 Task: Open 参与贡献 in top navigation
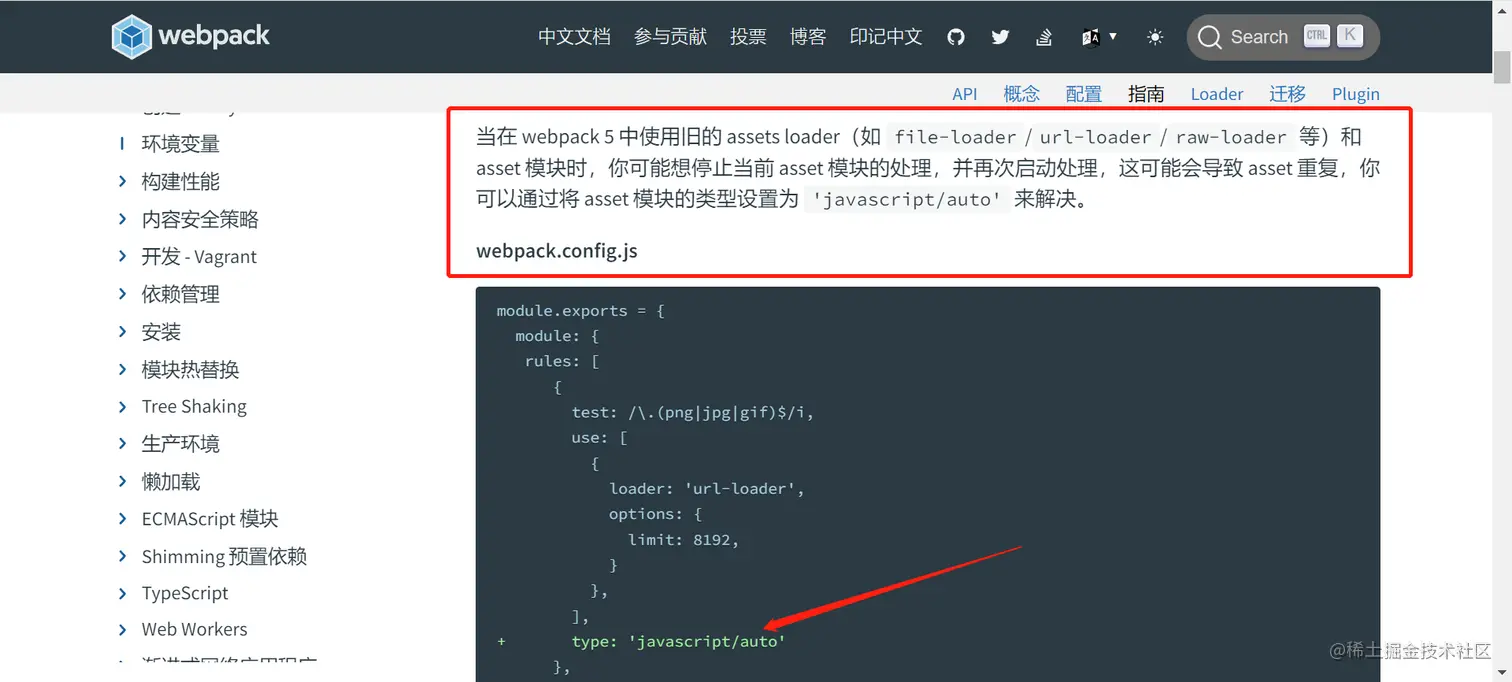click(x=670, y=37)
